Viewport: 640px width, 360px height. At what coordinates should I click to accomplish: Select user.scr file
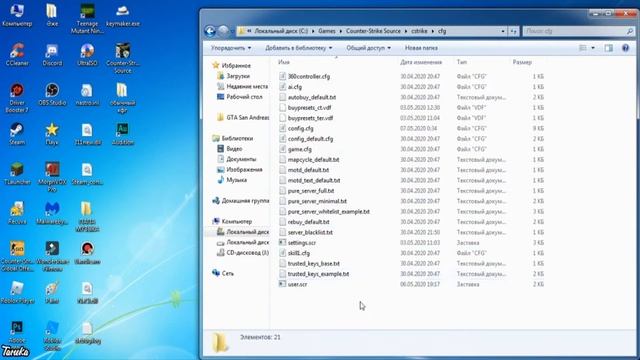coord(293,284)
